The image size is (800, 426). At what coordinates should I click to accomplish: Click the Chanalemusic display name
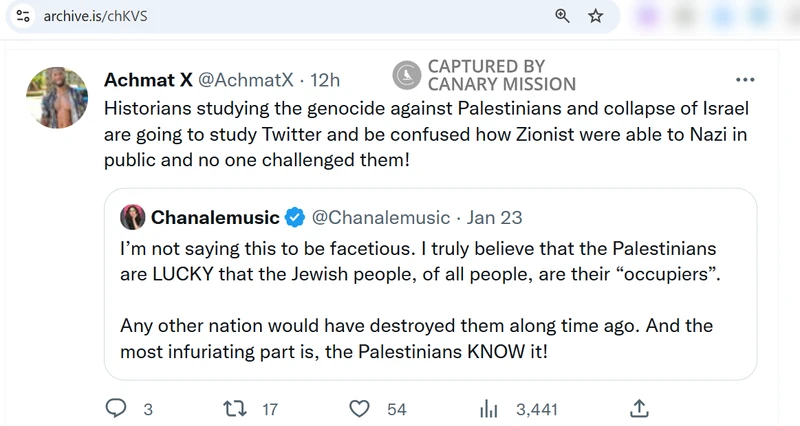(215, 217)
